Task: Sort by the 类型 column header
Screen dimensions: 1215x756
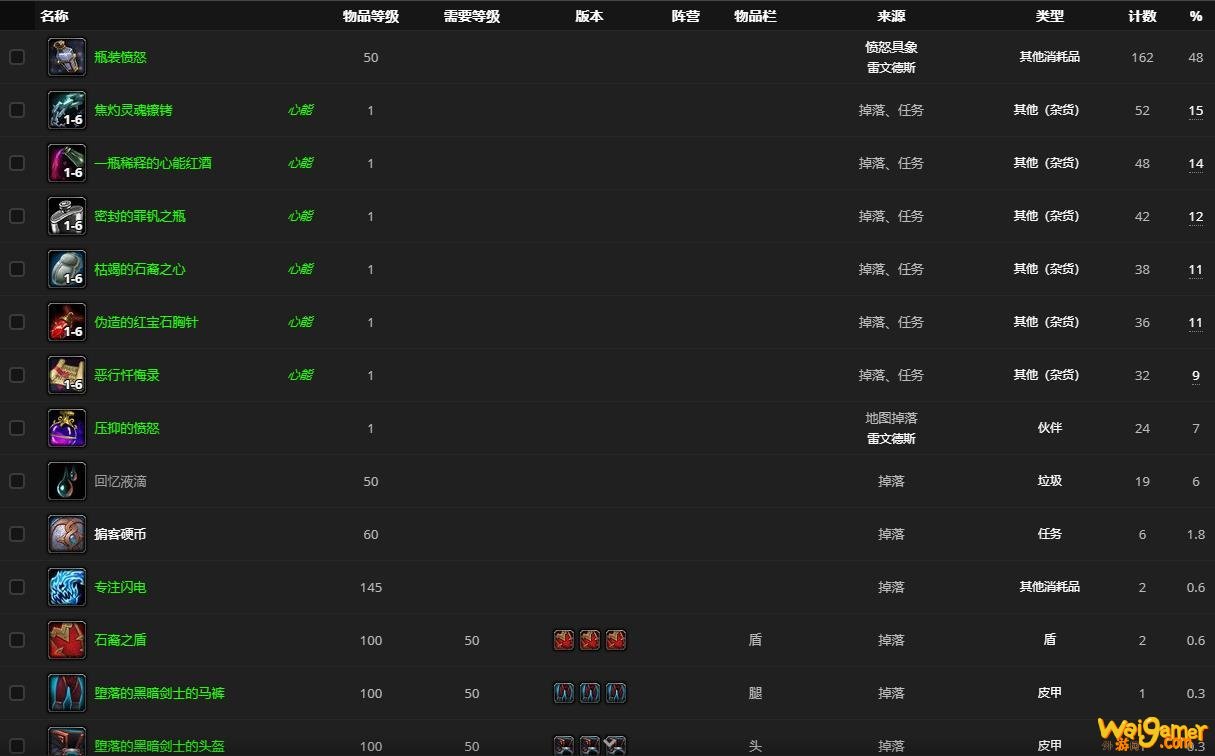Action: pos(1050,16)
